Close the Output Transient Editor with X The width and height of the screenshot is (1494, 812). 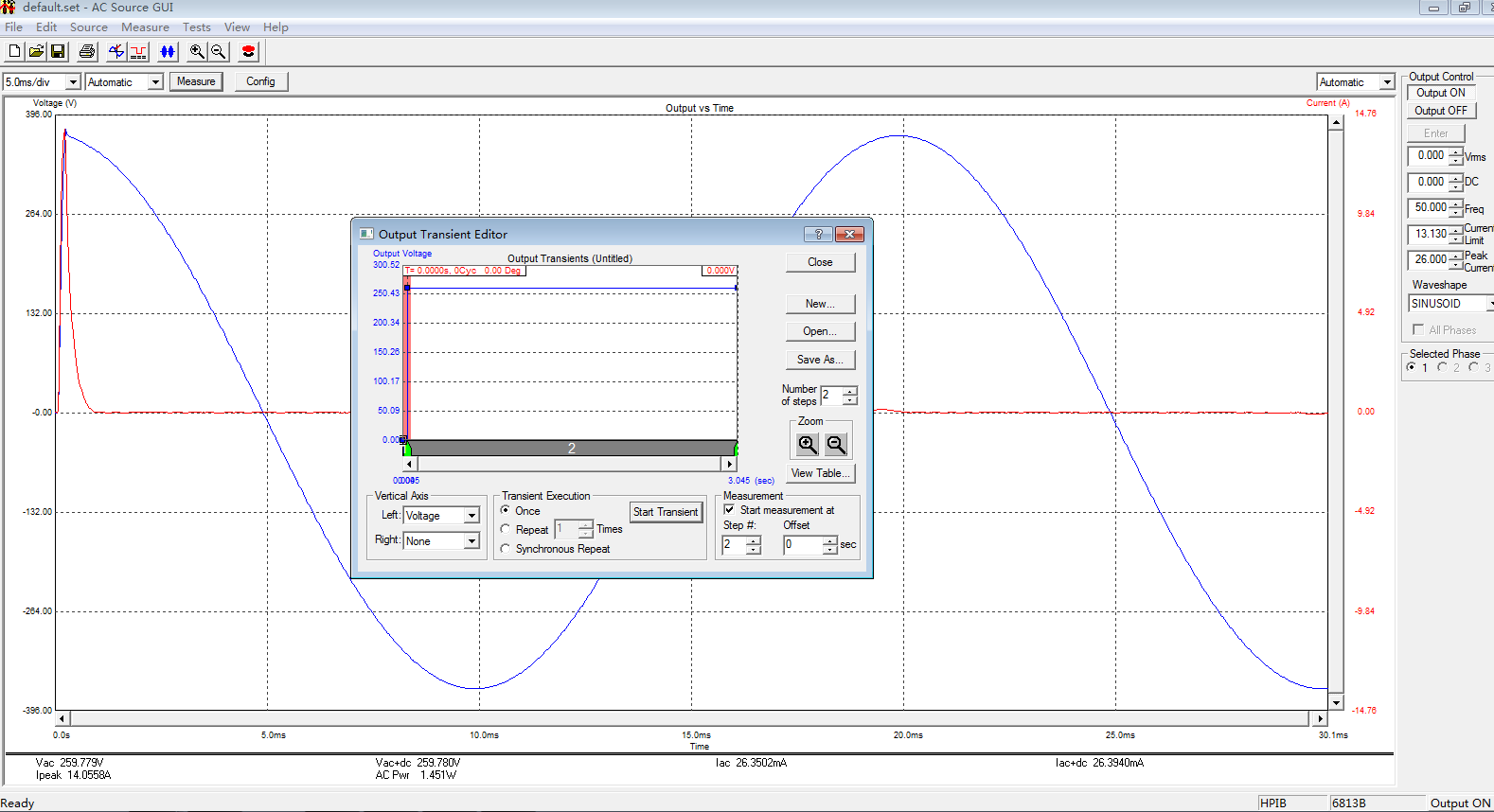click(849, 234)
